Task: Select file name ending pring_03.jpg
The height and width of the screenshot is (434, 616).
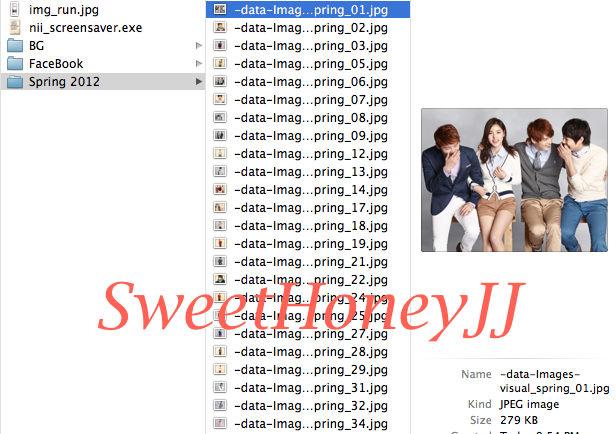Action: point(311,46)
